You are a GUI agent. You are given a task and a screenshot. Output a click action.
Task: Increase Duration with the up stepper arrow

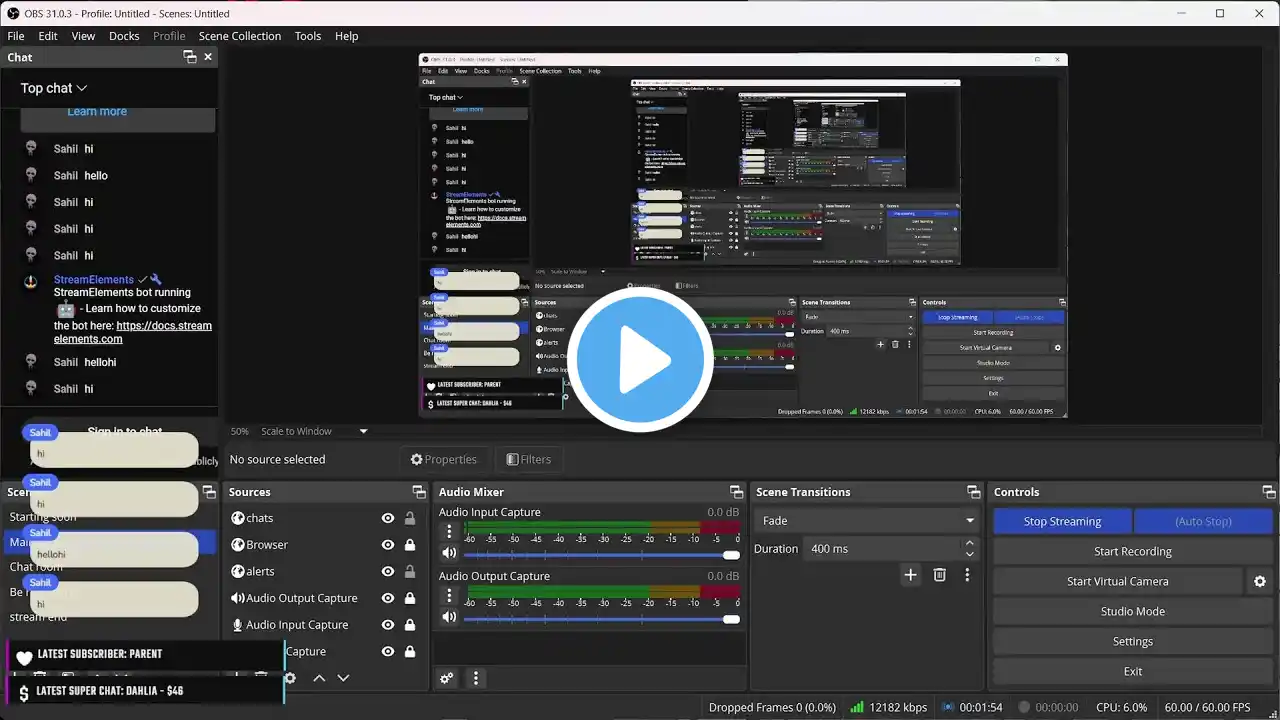click(x=968, y=543)
